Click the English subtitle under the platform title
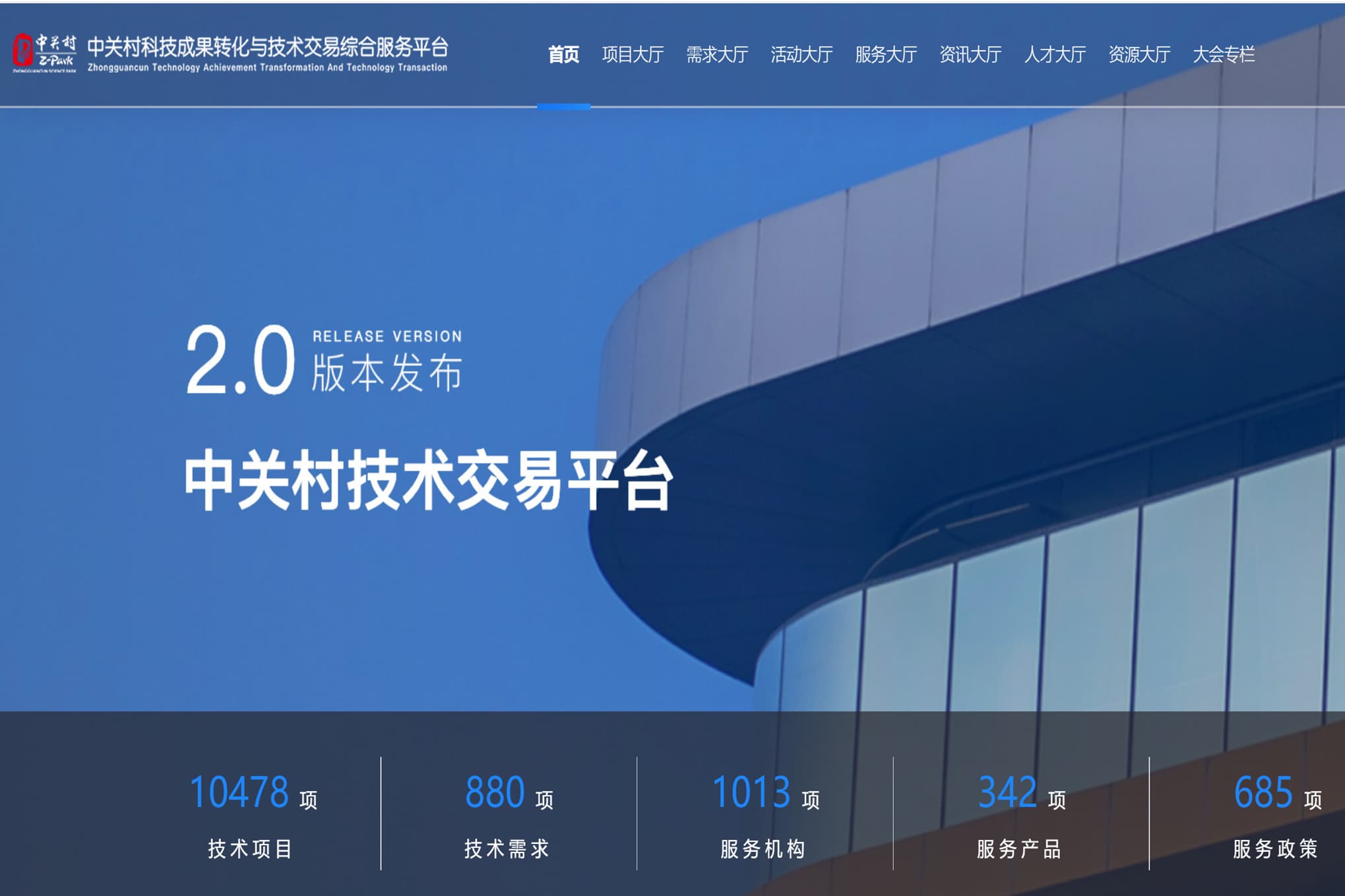 click(x=267, y=67)
